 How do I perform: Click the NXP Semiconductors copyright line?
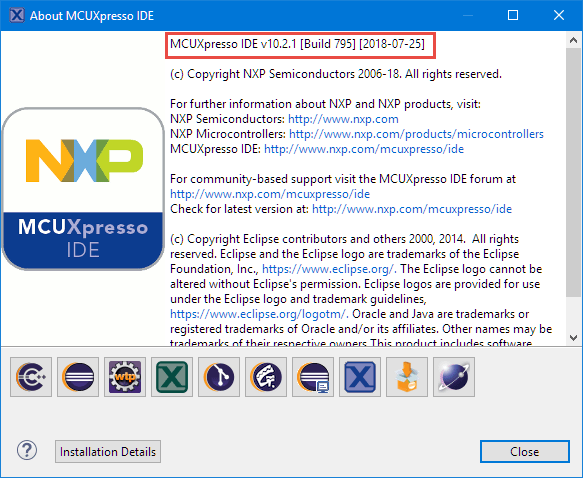[x=336, y=74]
